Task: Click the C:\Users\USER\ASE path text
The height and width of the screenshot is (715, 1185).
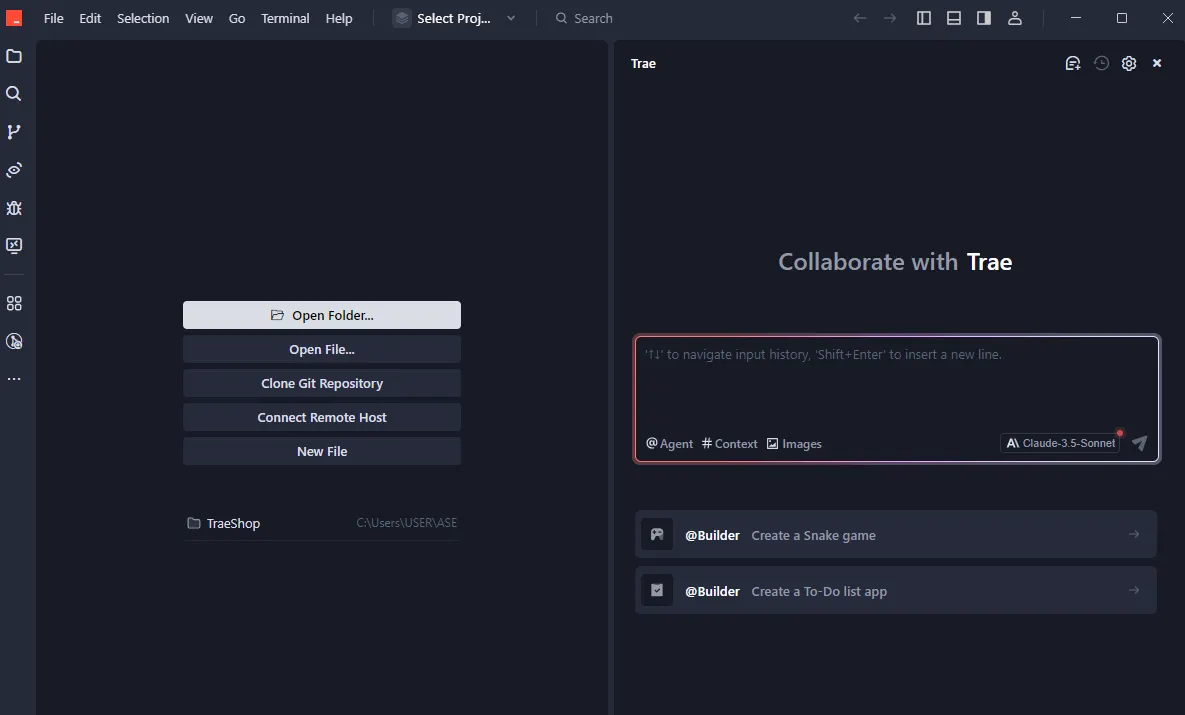Action: [407, 523]
